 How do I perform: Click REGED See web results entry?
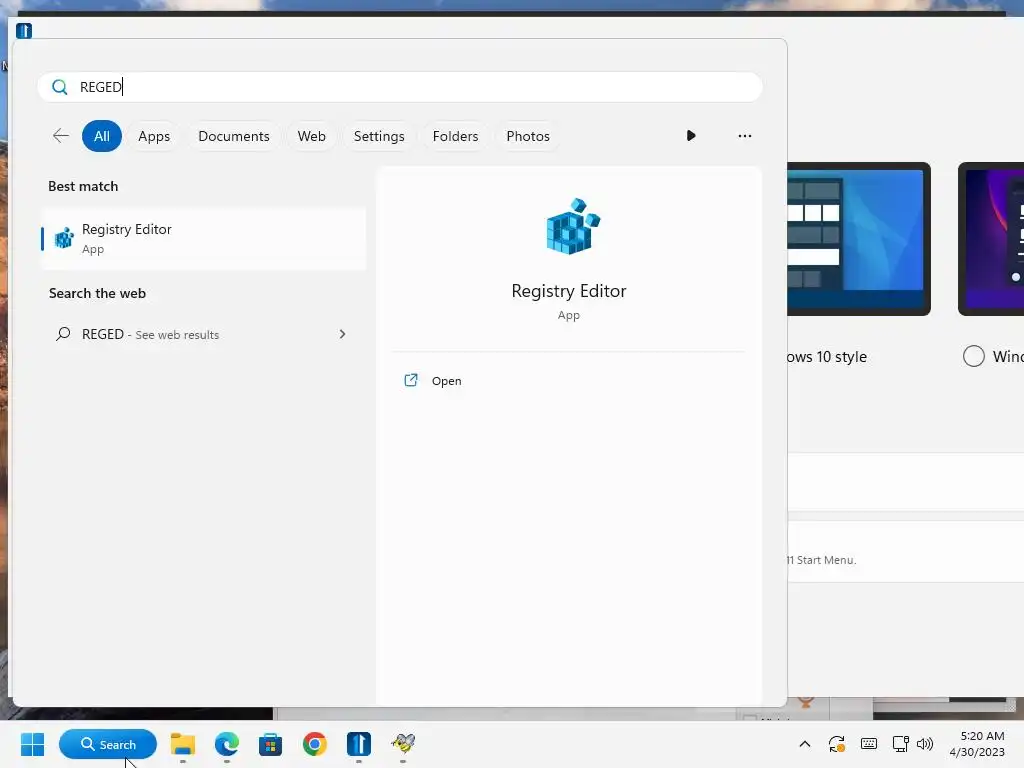204,334
